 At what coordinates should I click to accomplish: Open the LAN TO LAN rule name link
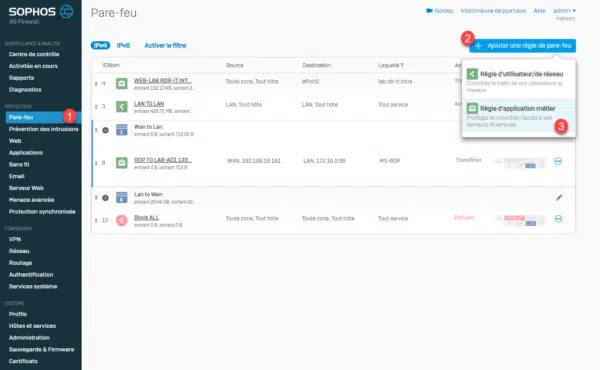pyautogui.click(x=149, y=104)
